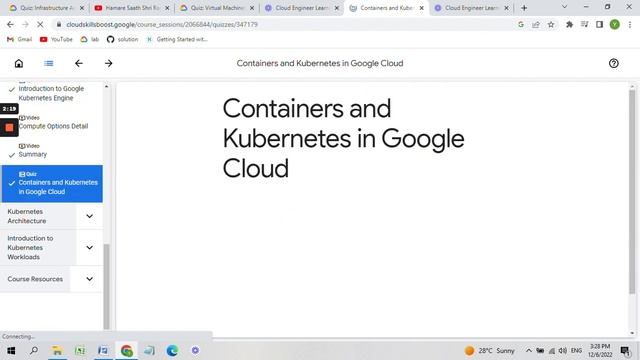640x360 pixels.
Task: Expand Course Resources section
Action: [89, 279]
